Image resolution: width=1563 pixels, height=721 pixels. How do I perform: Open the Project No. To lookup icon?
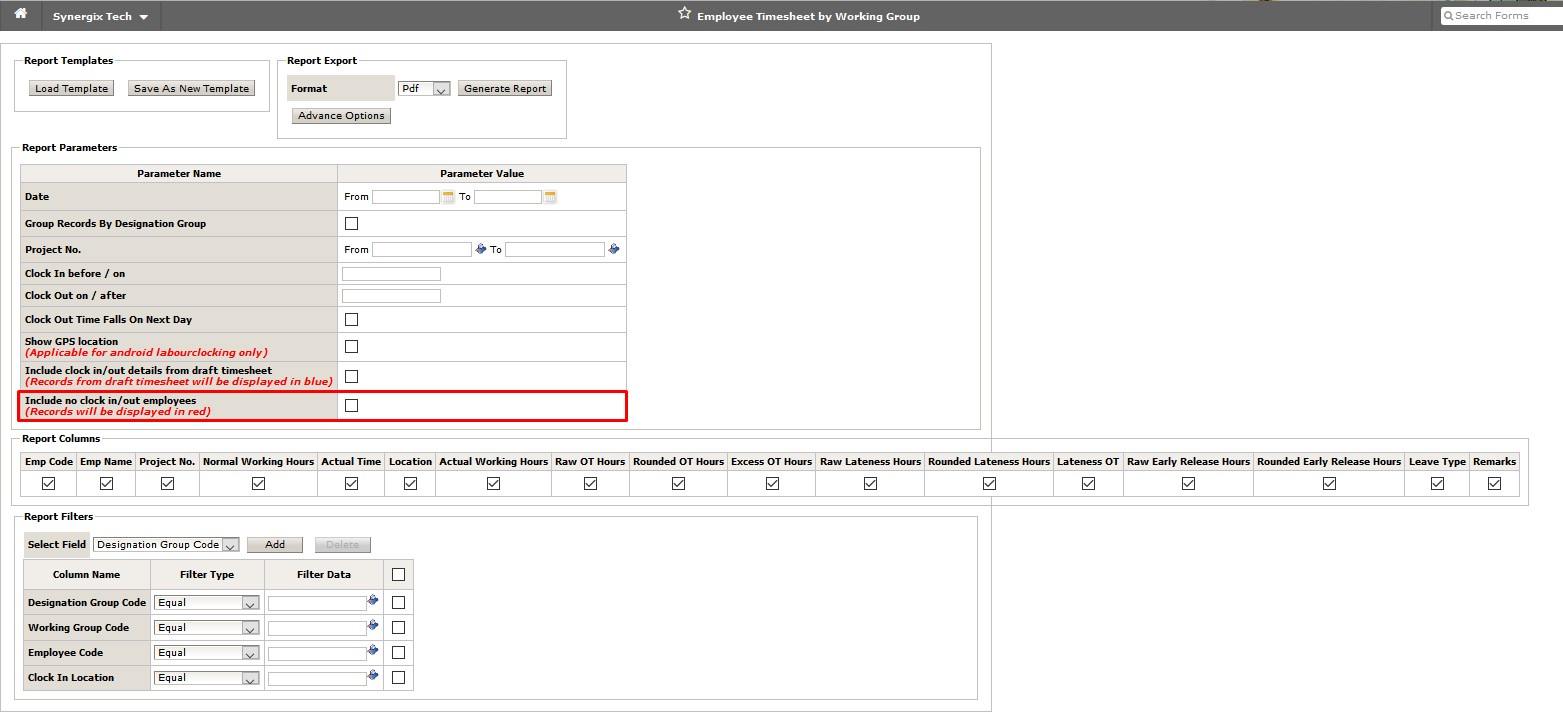[x=613, y=248]
